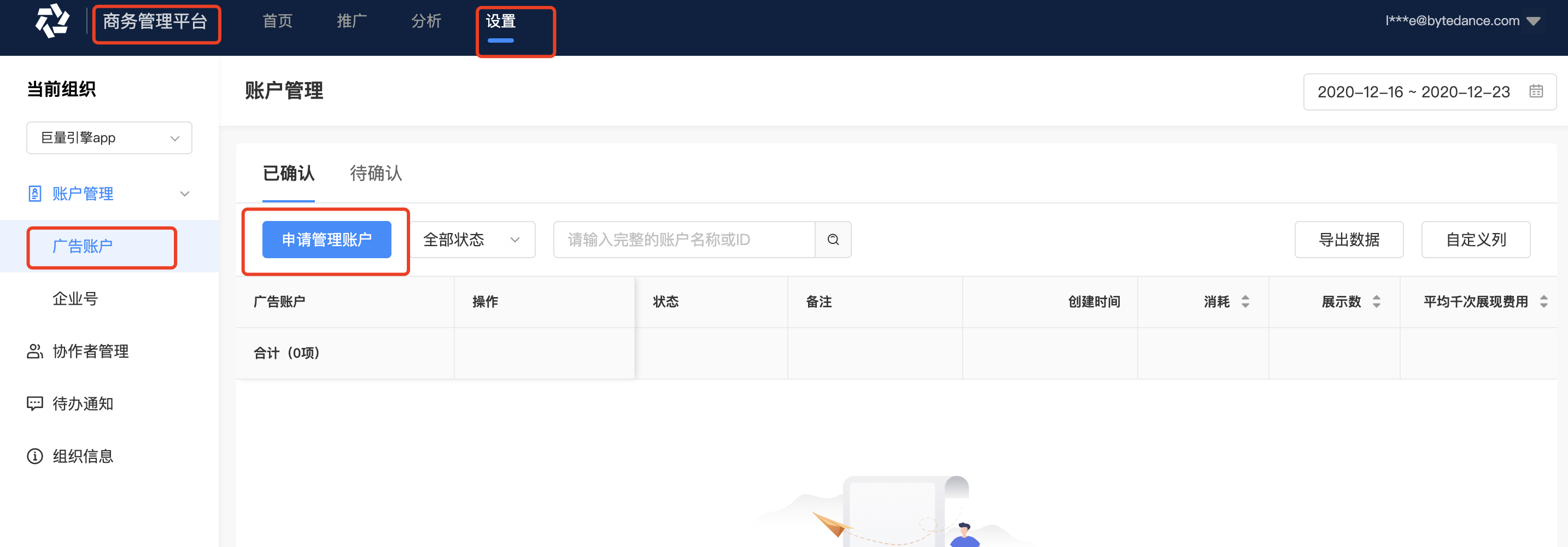Select 广告账户 in the sidebar
The width and height of the screenshot is (1568, 547).
(x=83, y=247)
